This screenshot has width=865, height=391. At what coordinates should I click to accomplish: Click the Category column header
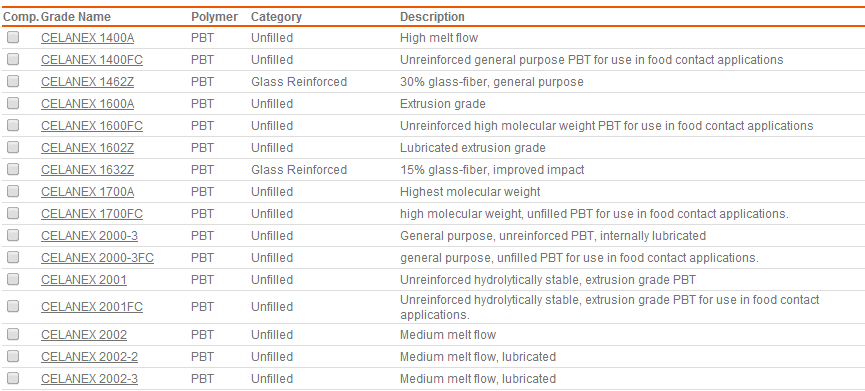(276, 17)
